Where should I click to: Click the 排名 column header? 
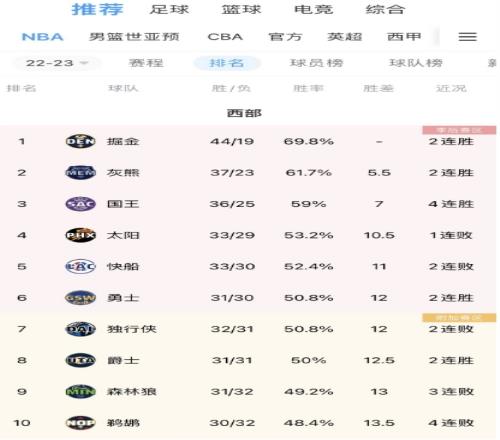[x=21, y=88]
